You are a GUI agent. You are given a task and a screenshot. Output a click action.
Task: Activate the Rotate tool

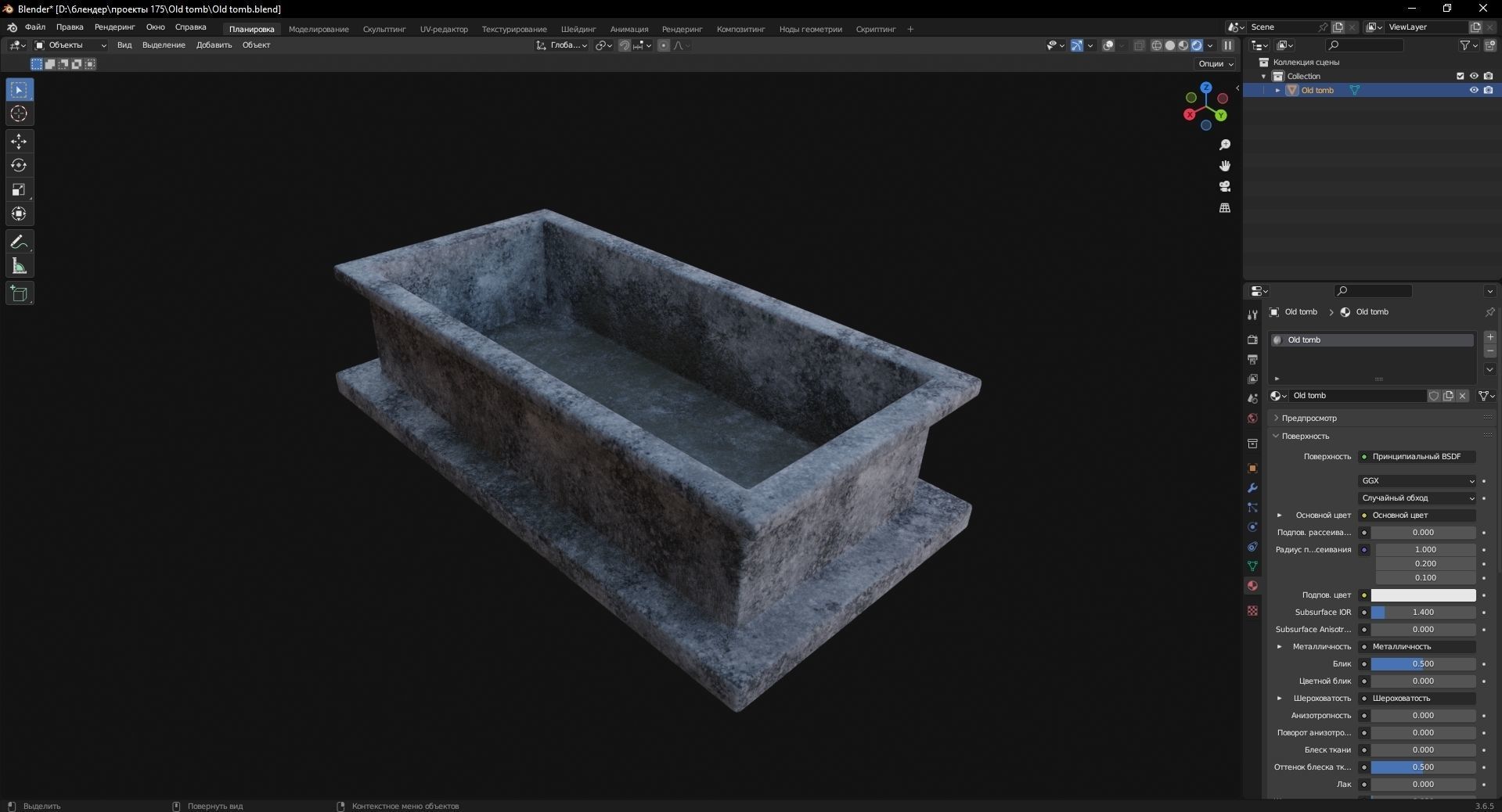(19, 166)
